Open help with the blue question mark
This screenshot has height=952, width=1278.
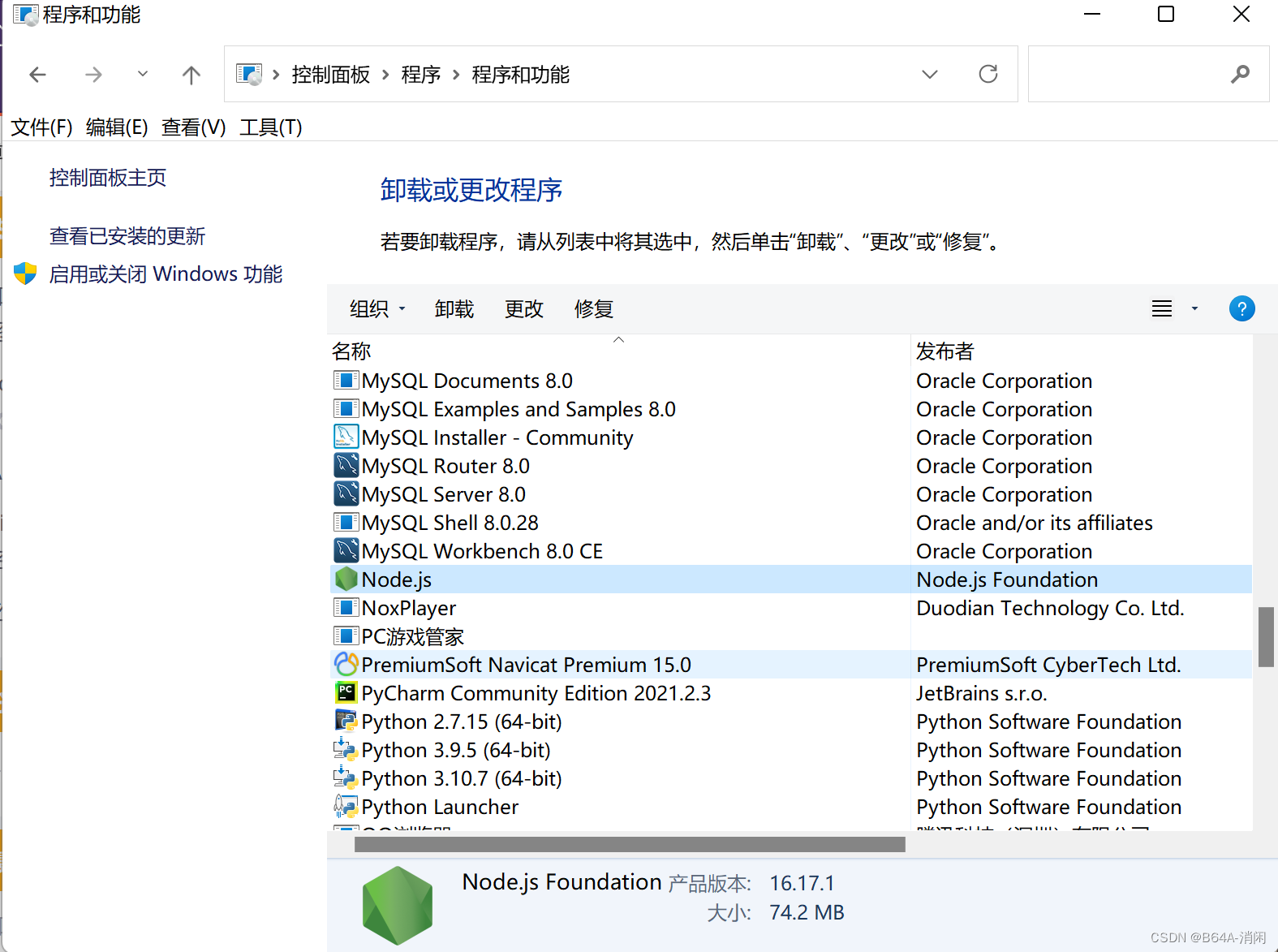[x=1241, y=308]
